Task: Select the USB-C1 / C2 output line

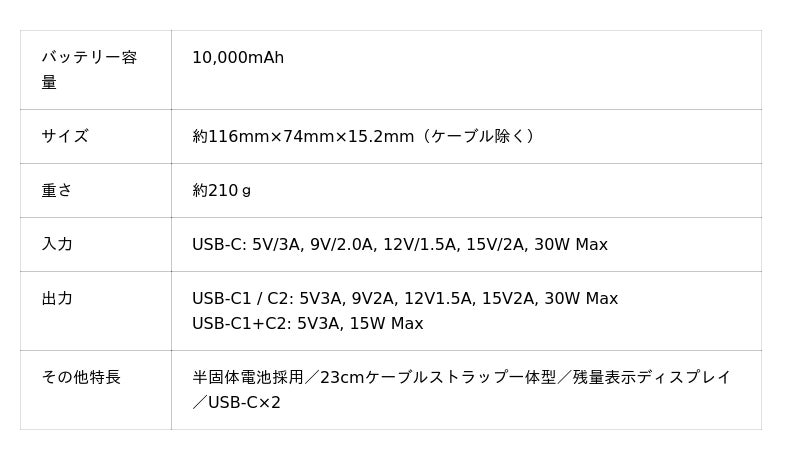Action: [x=404, y=298]
